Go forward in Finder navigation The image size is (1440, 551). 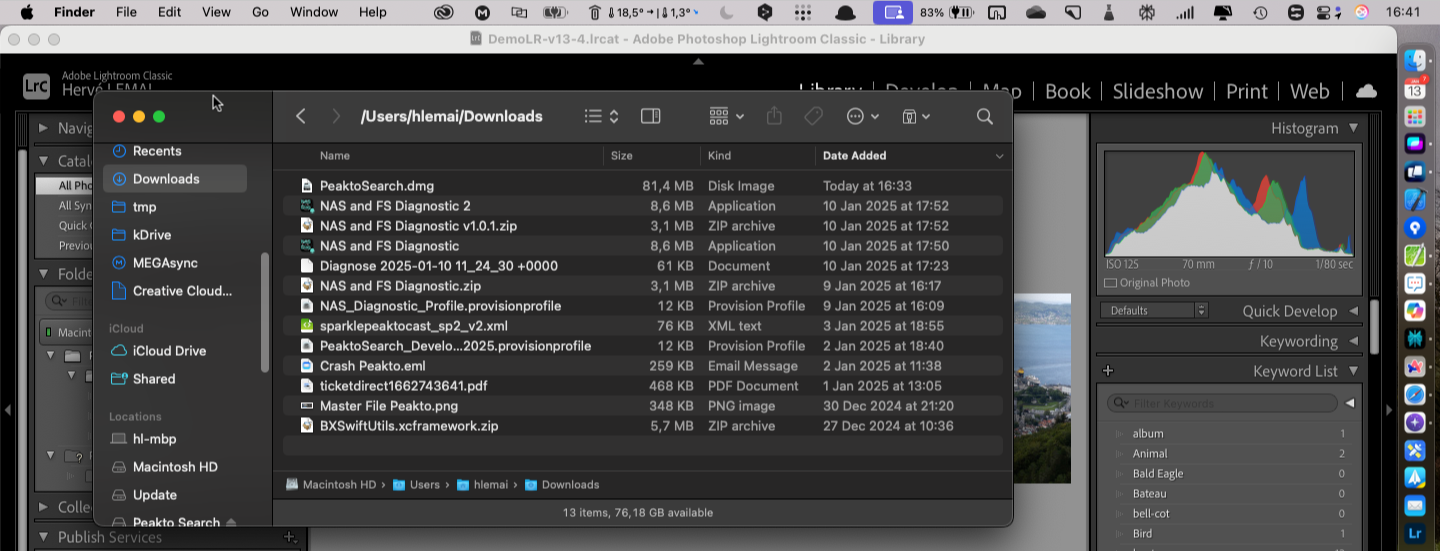pos(336,116)
